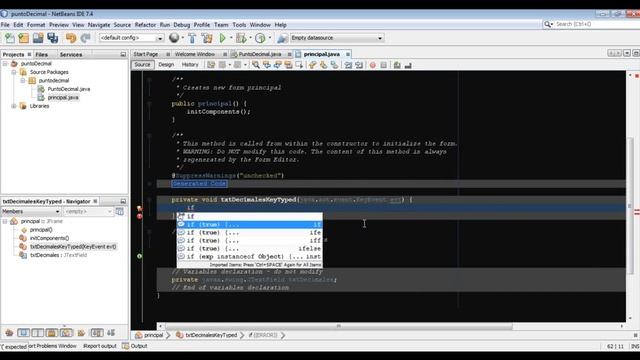Click the Search Ctrl+I input field

(x=596, y=24)
